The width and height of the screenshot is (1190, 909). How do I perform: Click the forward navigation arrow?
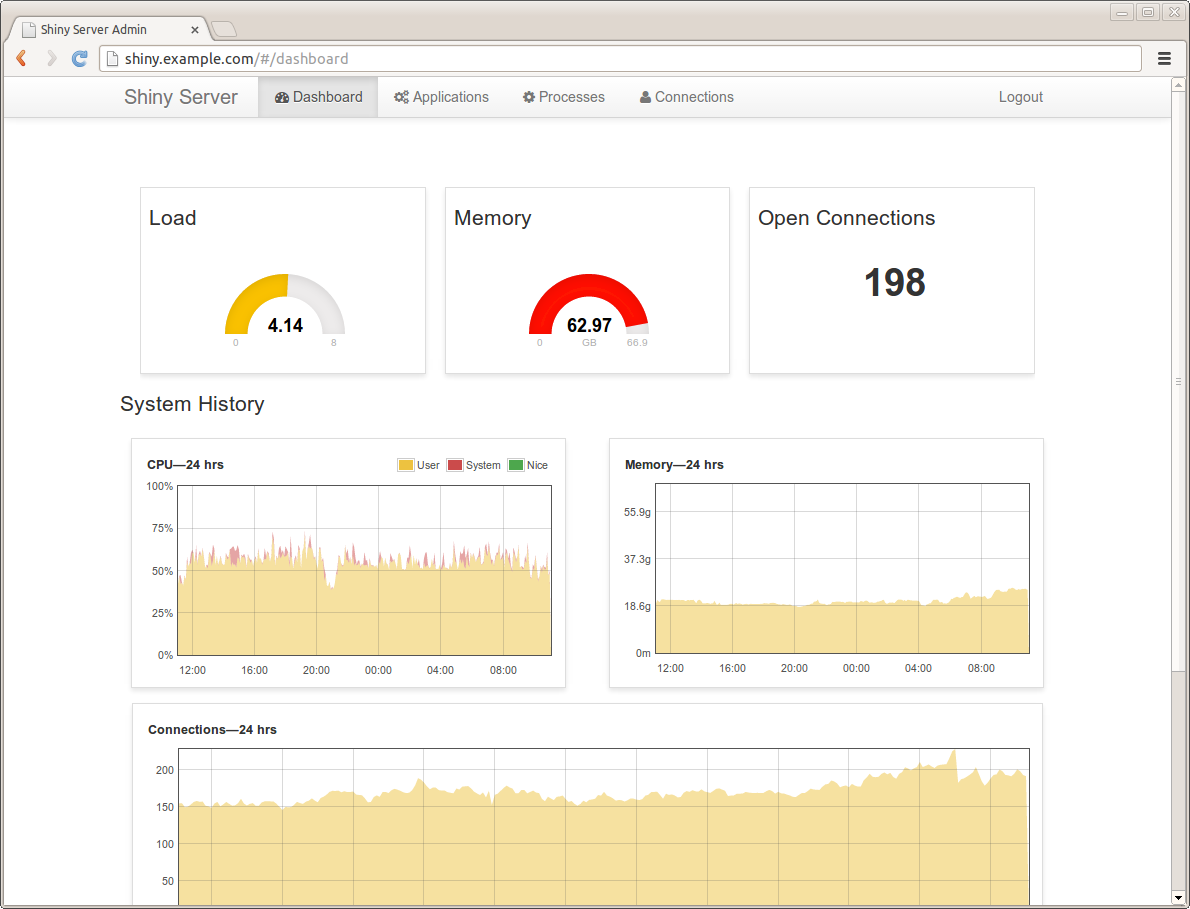click(x=50, y=58)
